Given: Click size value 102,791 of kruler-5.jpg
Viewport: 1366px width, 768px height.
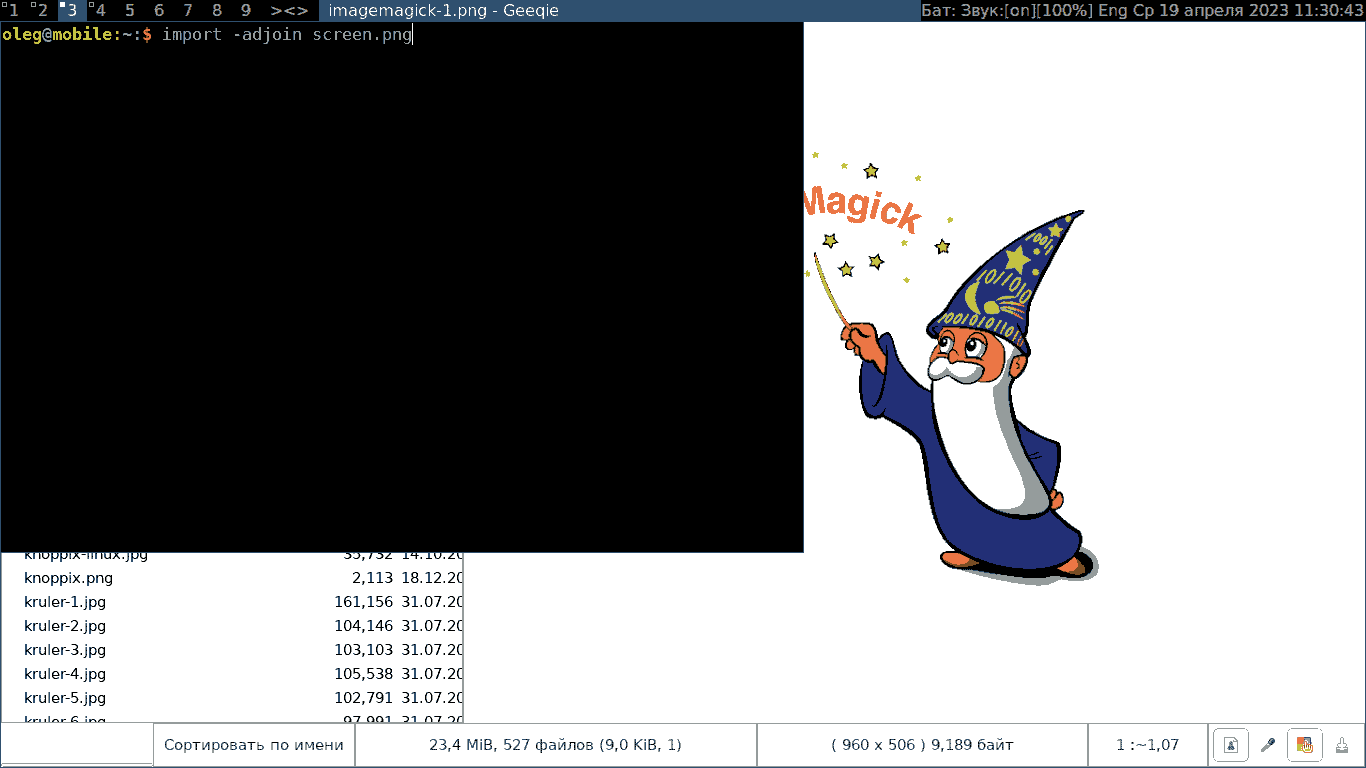Looking at the screenshot, I should [x=363, y=698].
